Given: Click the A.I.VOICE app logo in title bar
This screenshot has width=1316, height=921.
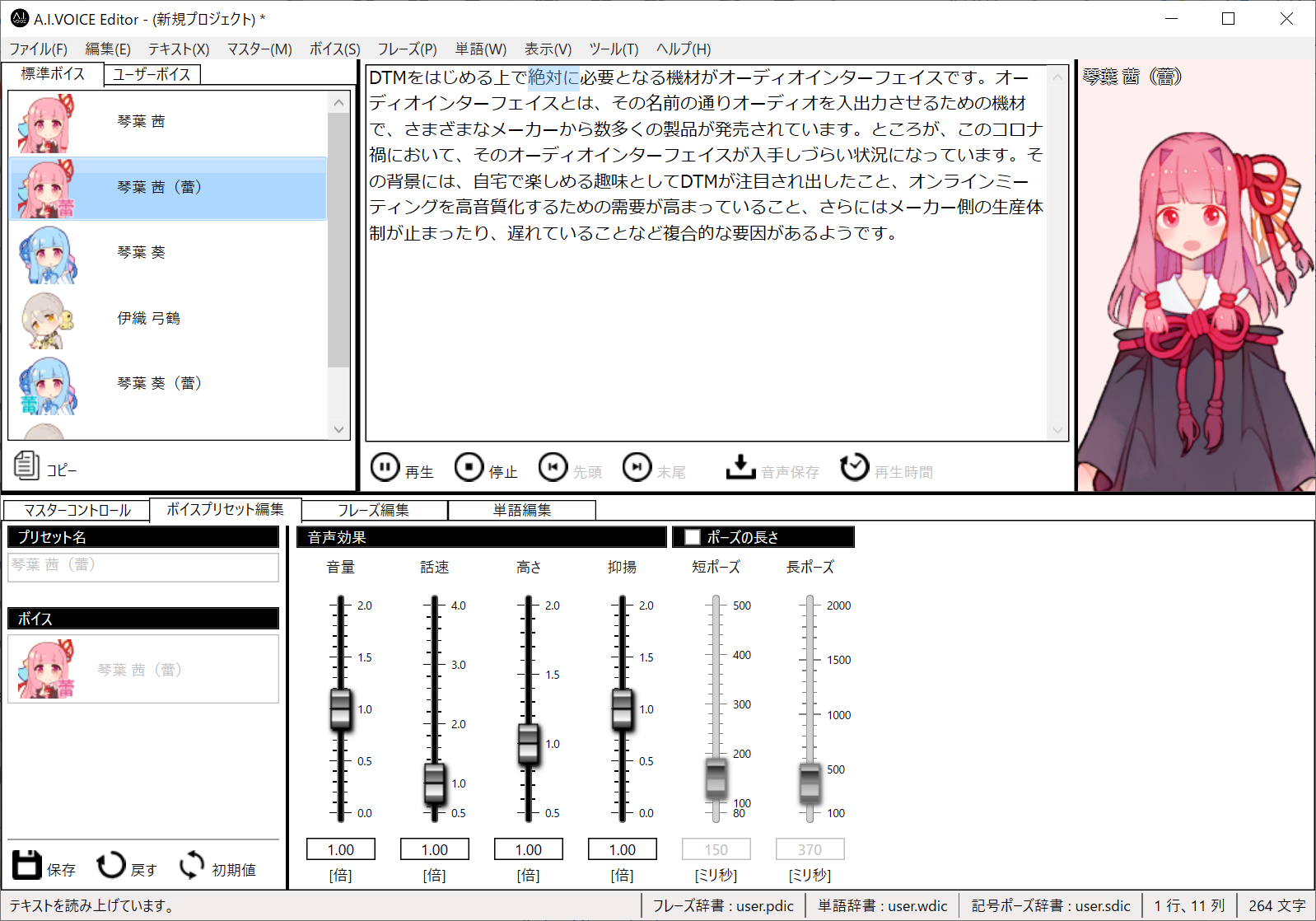Looking at the screenshot, I should pos(20,18).
